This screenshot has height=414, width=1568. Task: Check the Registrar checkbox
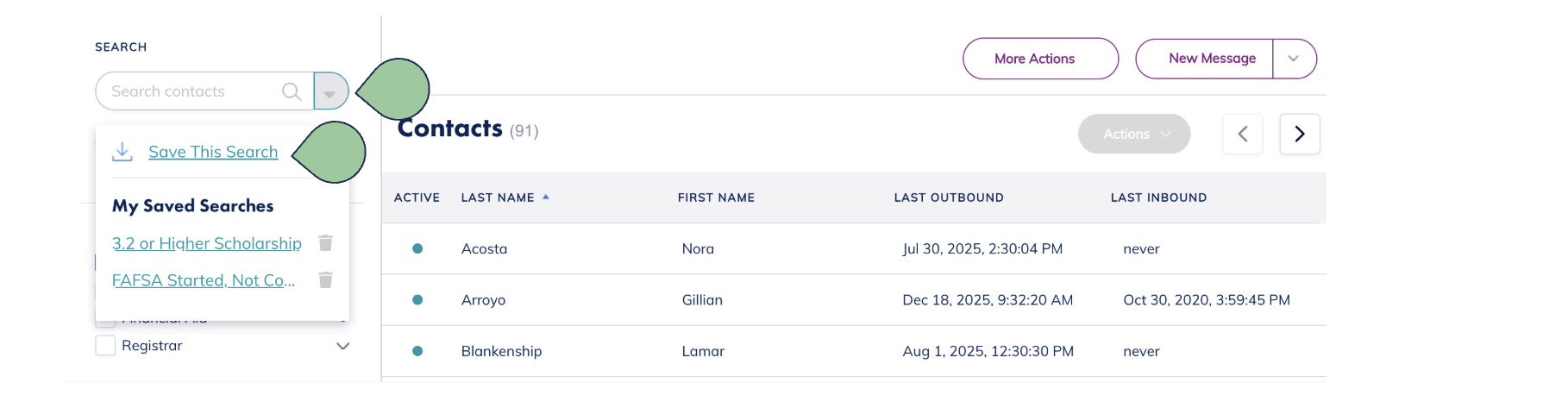(x=105, y=346)
